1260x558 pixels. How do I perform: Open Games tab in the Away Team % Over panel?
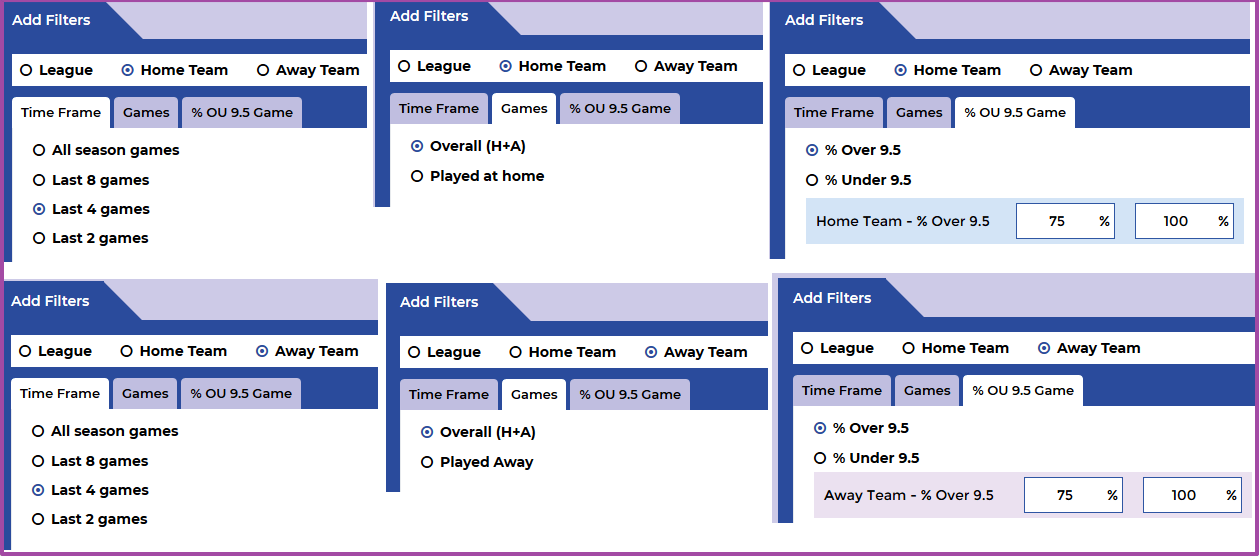coord(927,390)
